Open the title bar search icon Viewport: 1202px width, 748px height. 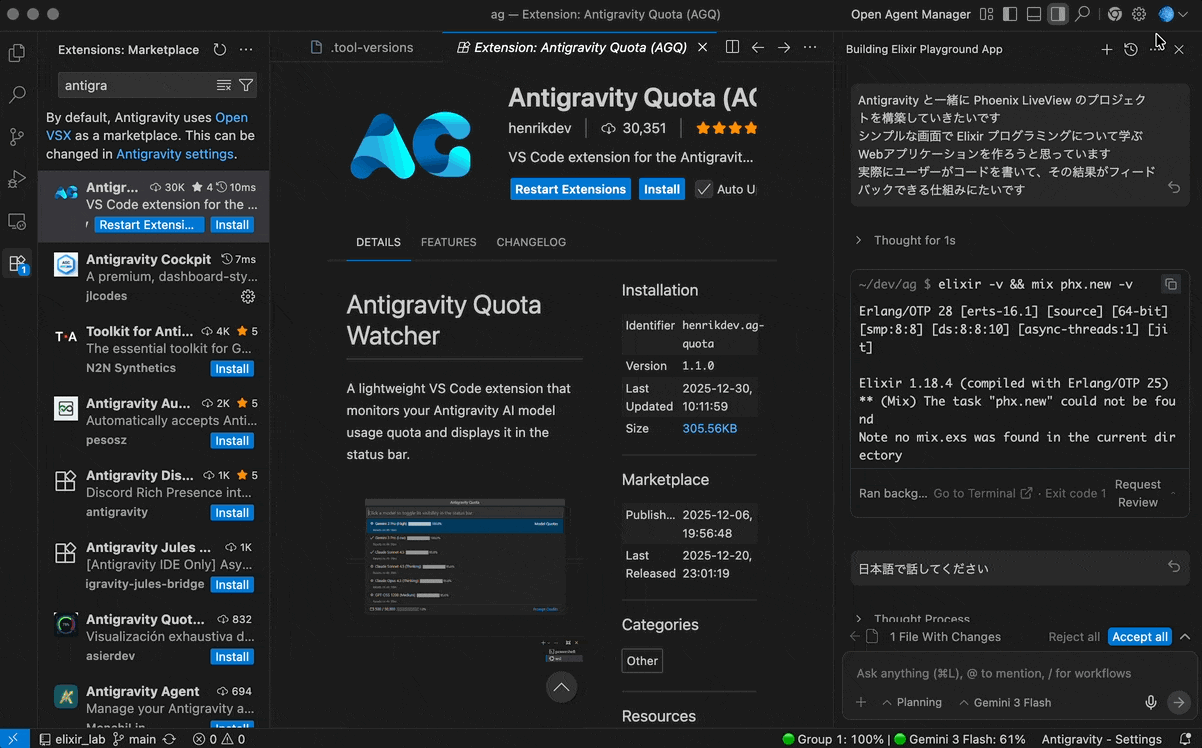[1082, 14]
